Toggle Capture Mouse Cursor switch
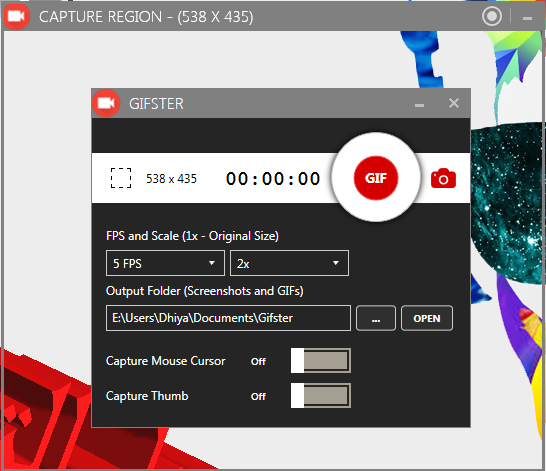 [x=321, y=361]
